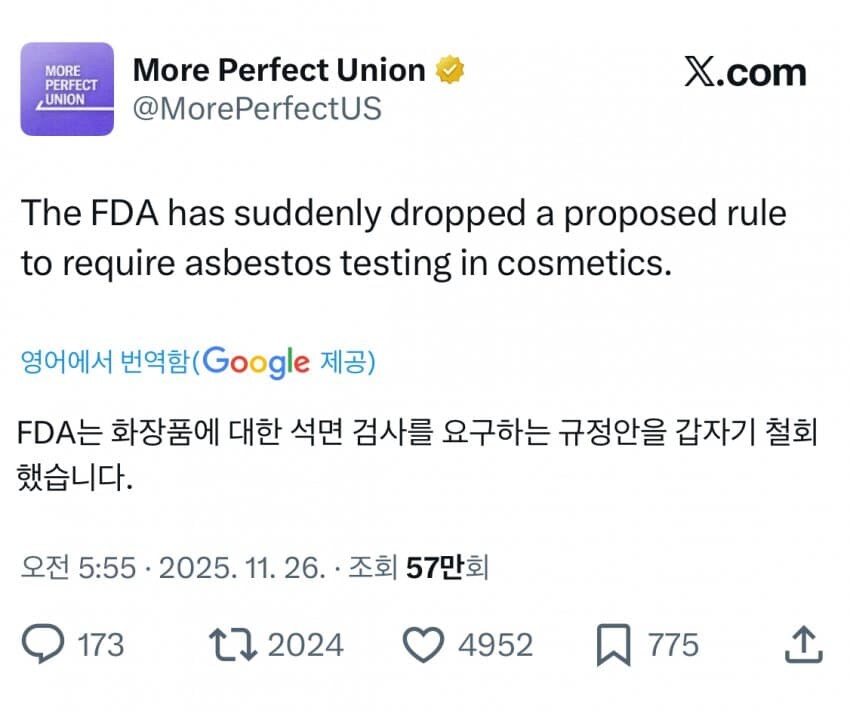Click the repost arrows icon

(x=234, y=645)
